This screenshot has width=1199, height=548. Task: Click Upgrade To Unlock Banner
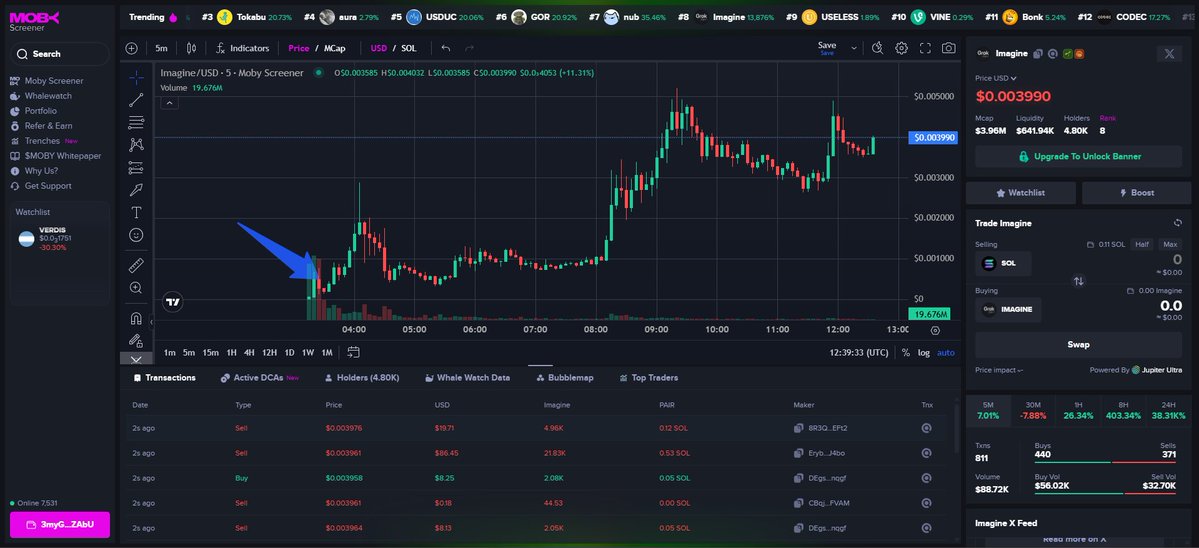(x=1078, y=156)
